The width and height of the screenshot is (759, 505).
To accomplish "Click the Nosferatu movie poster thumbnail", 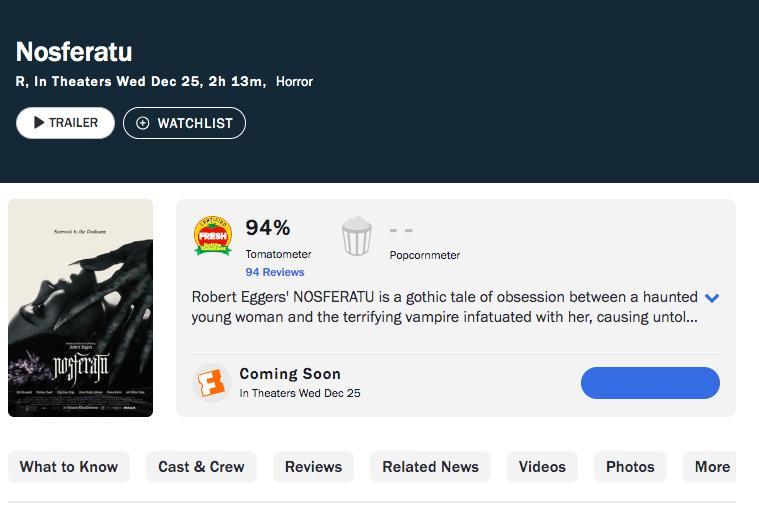I will (x=80, y=308).
